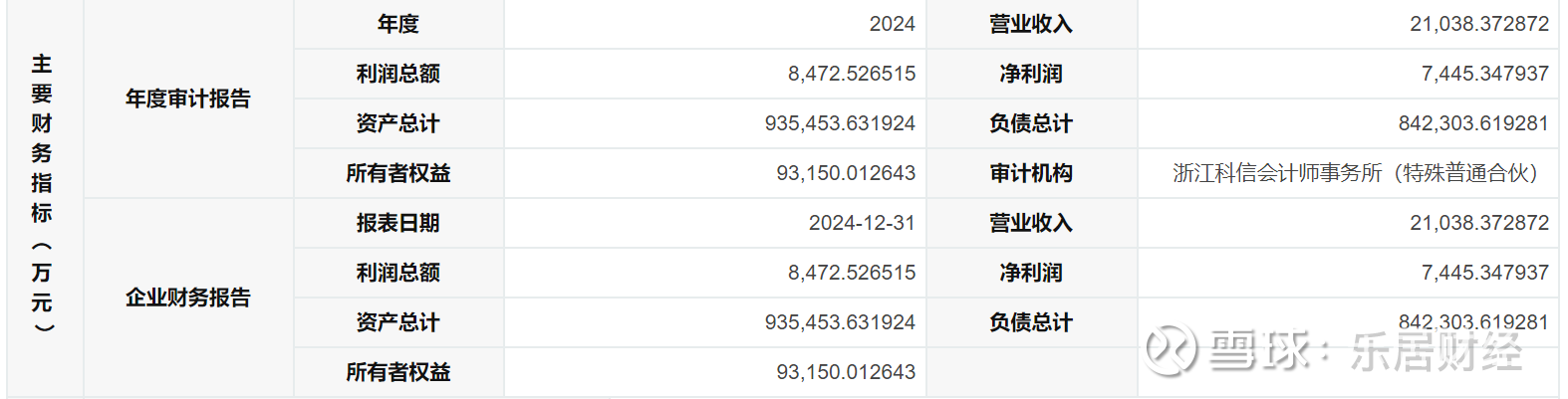Screen dimensions: 1568x399
Task: Click revenue value beside the year 2024
Action: coord(1479,24)
